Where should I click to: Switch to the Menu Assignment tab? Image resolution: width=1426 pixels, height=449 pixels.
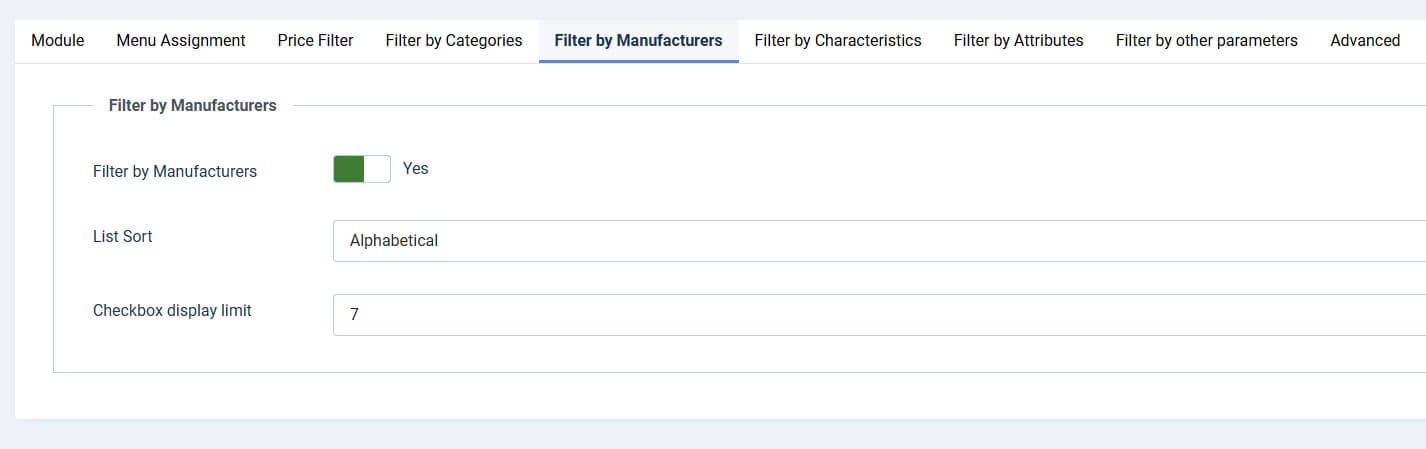click(x=181, y=41)
